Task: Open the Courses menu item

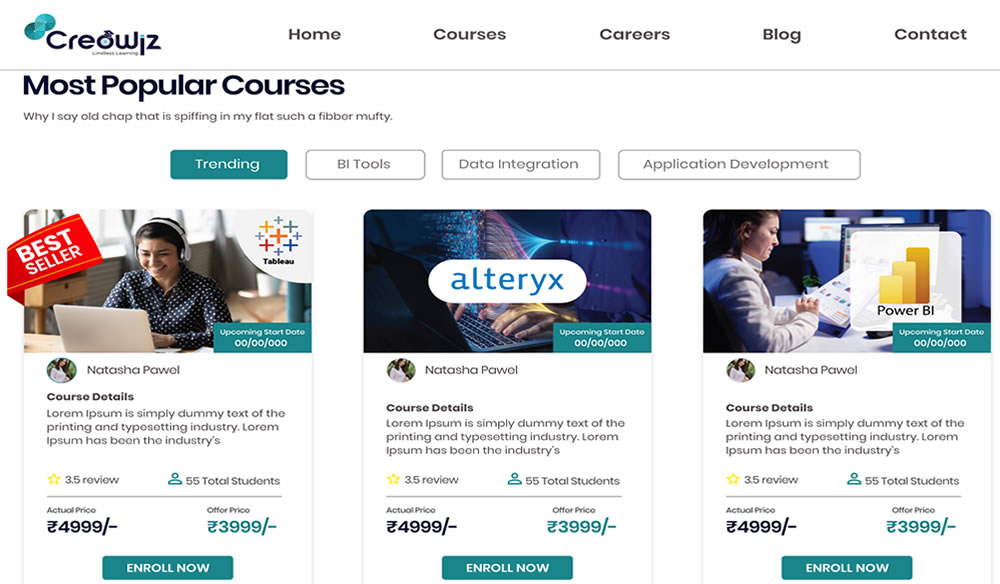Action: coord(469,34)
